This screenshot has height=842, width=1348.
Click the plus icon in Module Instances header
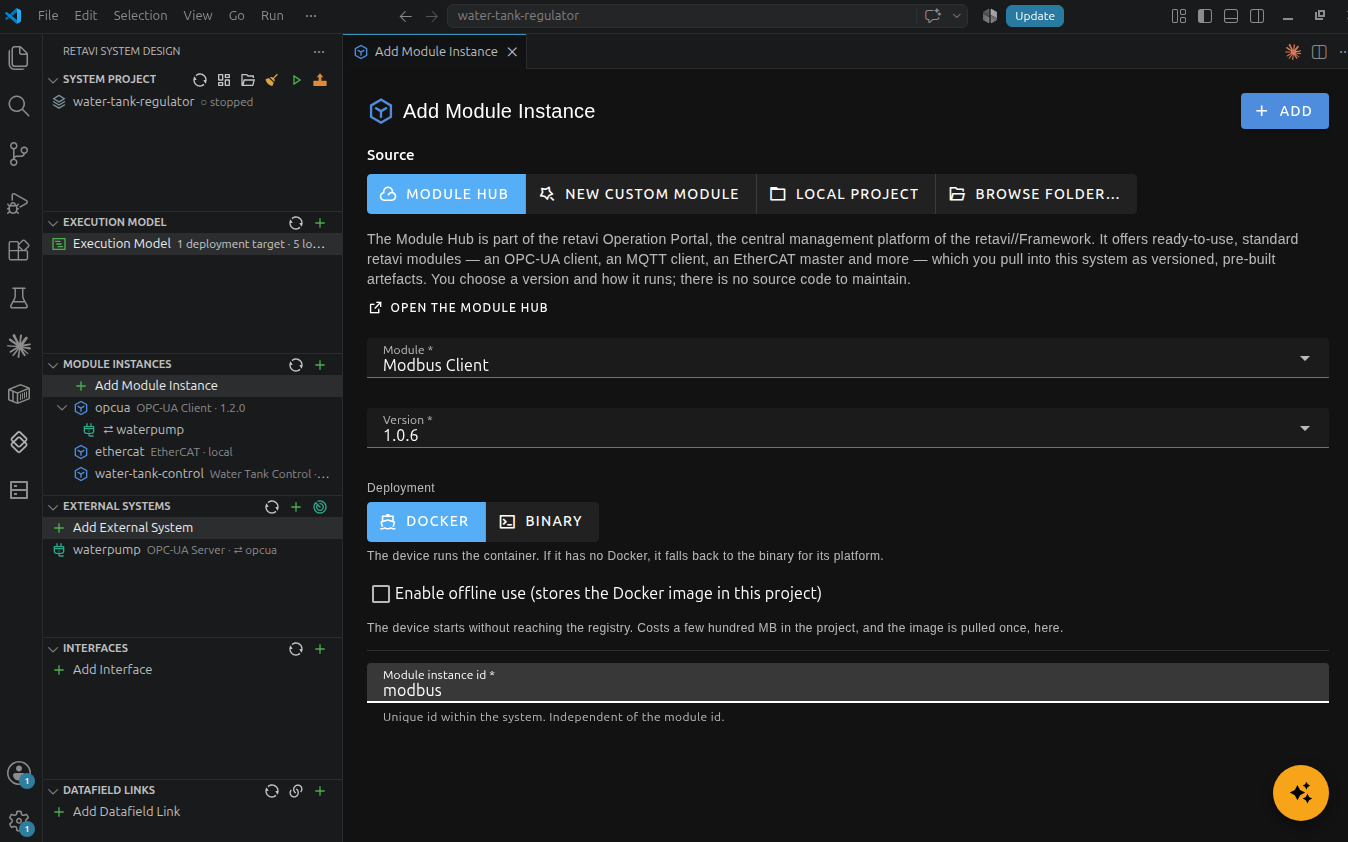320,365
